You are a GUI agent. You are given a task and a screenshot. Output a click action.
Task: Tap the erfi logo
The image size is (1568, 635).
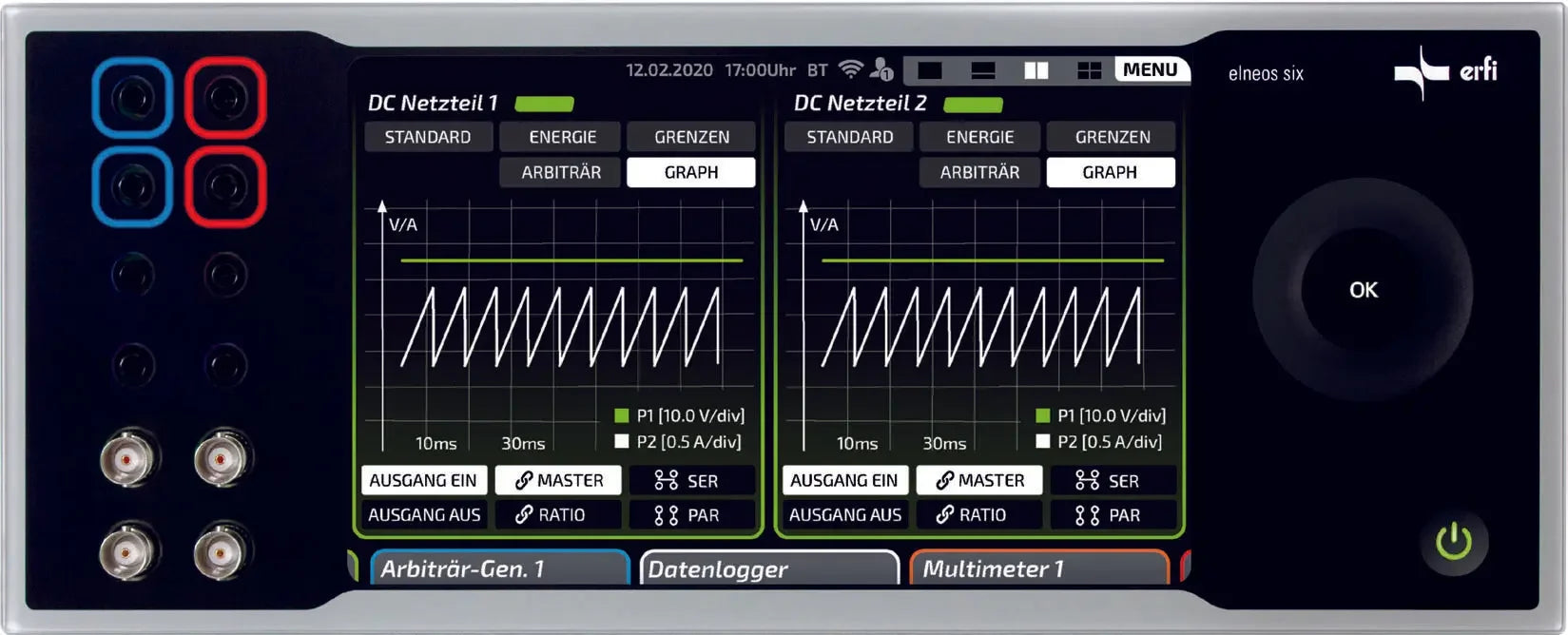1445,71
